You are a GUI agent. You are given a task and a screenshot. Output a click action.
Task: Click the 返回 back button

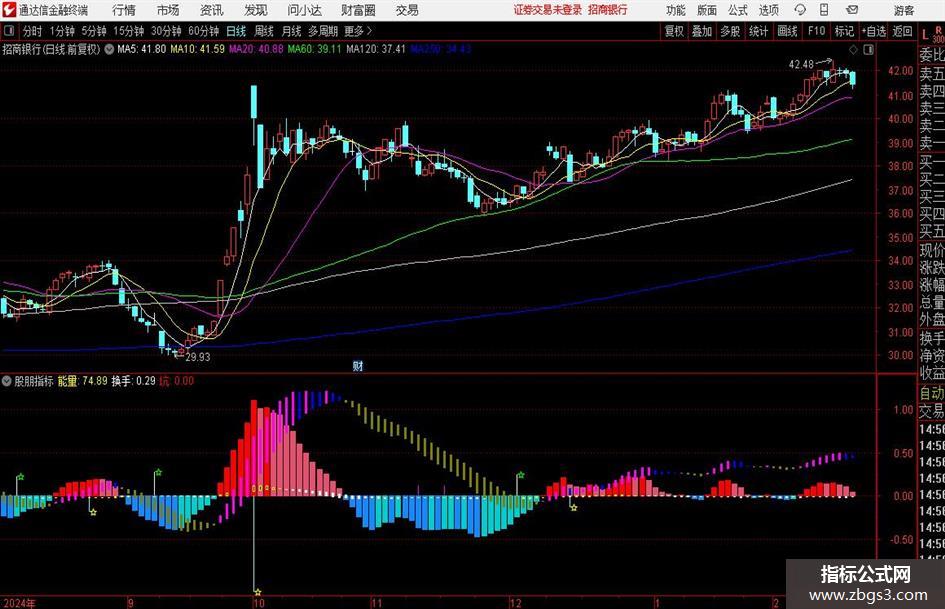point(902,31)
